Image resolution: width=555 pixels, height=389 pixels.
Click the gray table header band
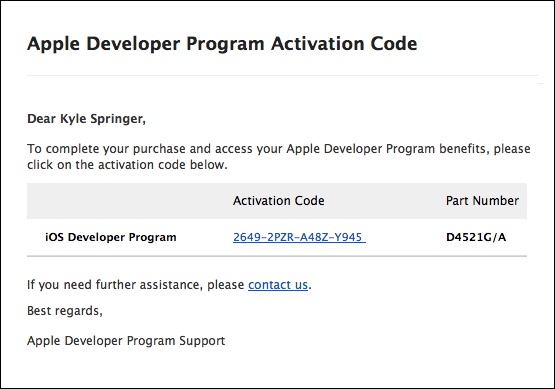coord(277,201)
